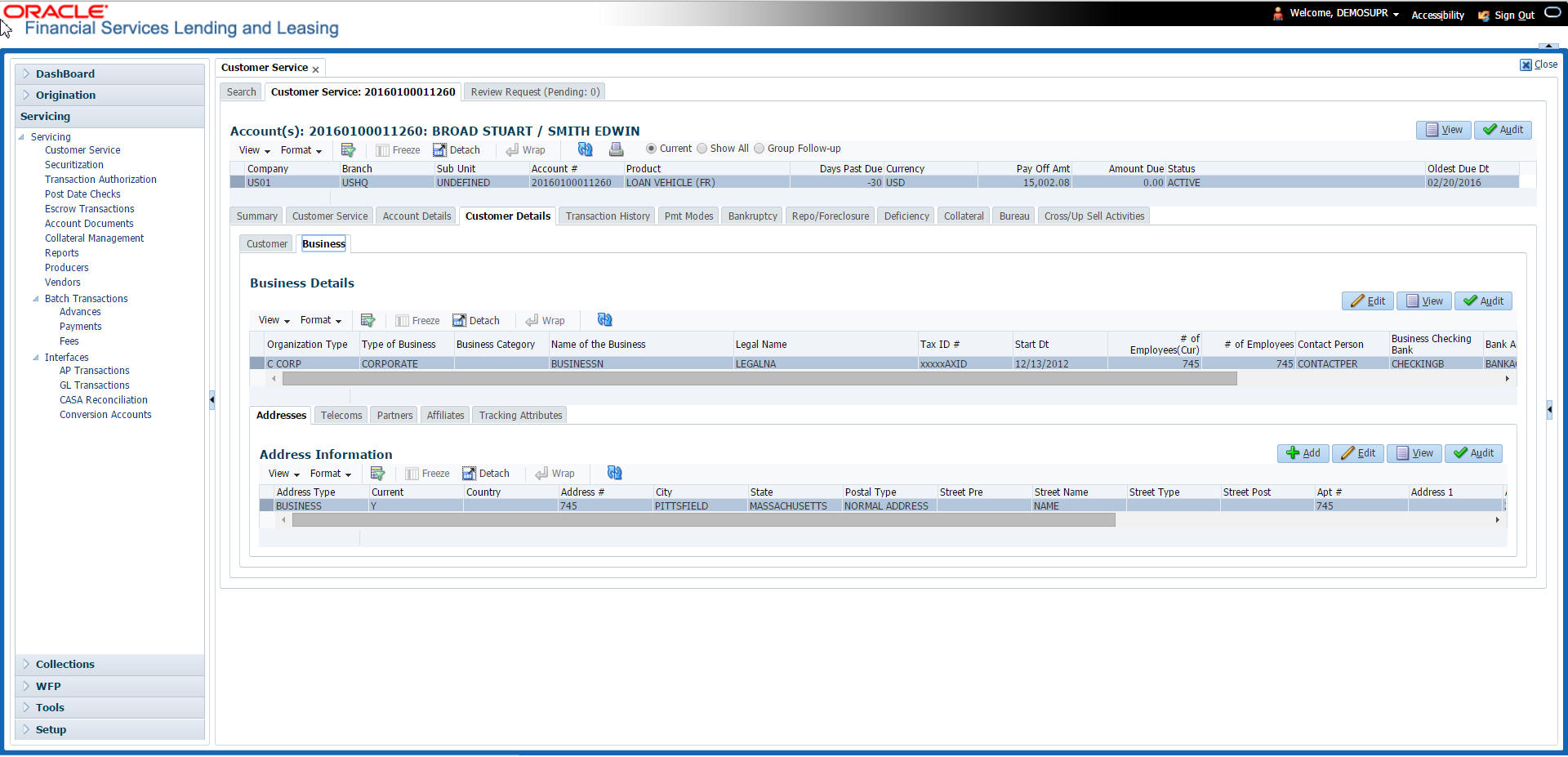Open the Accessibility link
This screenshot has width=1568, height=757.
pos(1437,16)
